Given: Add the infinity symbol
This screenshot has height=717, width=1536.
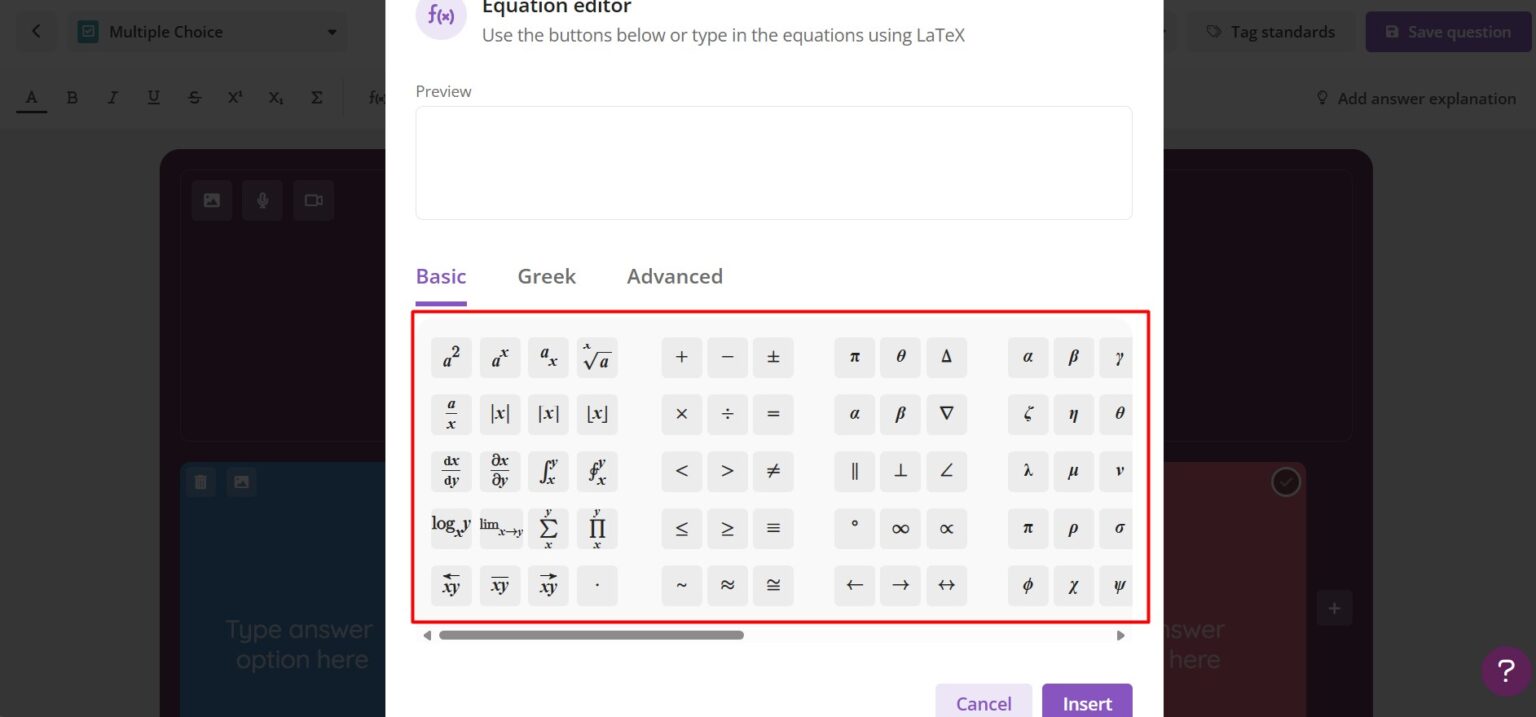Looking at the screenshot, I should pos(900,528).
